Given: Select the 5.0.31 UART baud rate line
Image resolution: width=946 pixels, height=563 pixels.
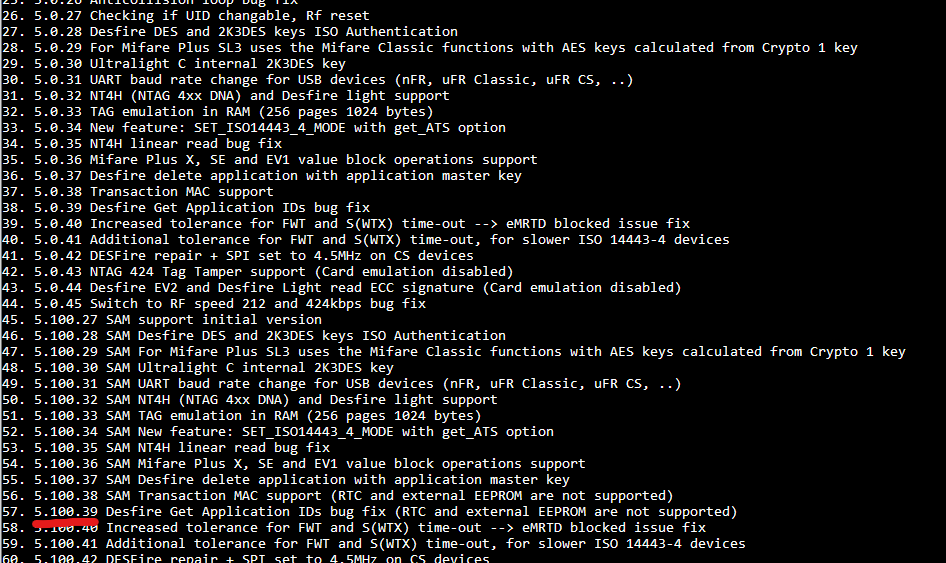Looking at the screenshot, I should tap(318, 80).
